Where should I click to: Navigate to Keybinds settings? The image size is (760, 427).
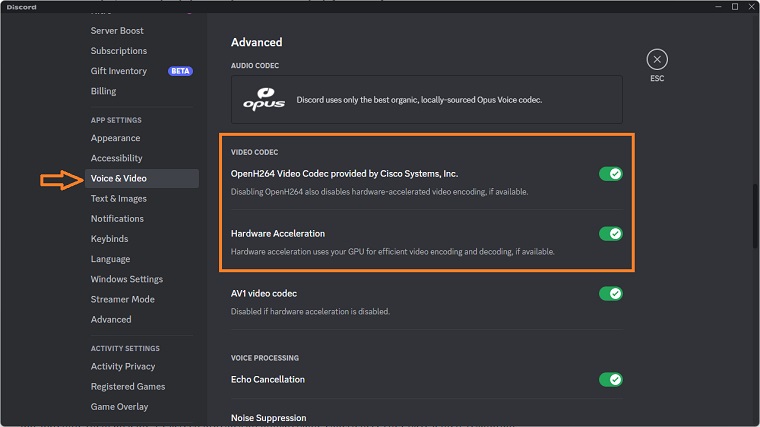(111, 239)
